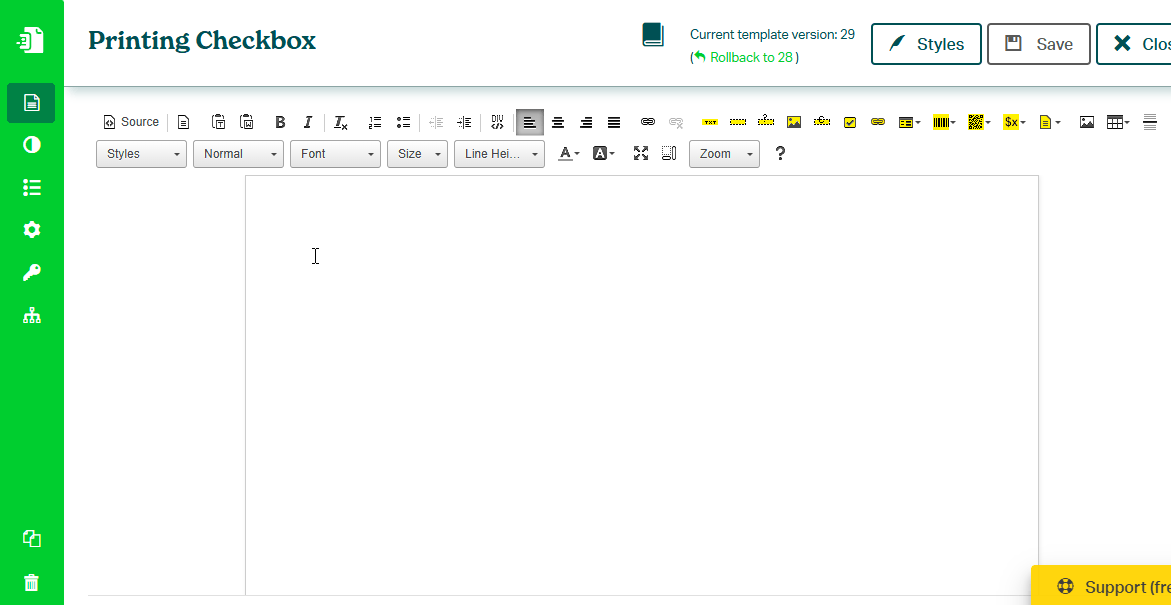Switch to Source view

131,122
